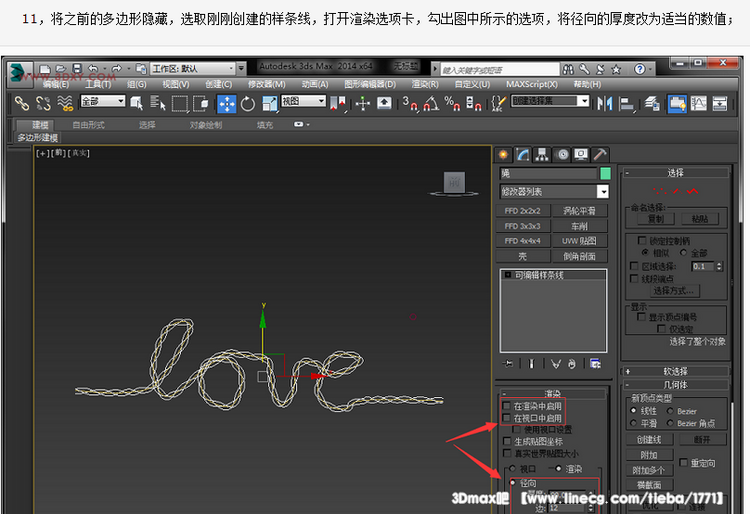The image size is (750, 514).
Task: Open a file using the folder icon
Action: point(61,69)
